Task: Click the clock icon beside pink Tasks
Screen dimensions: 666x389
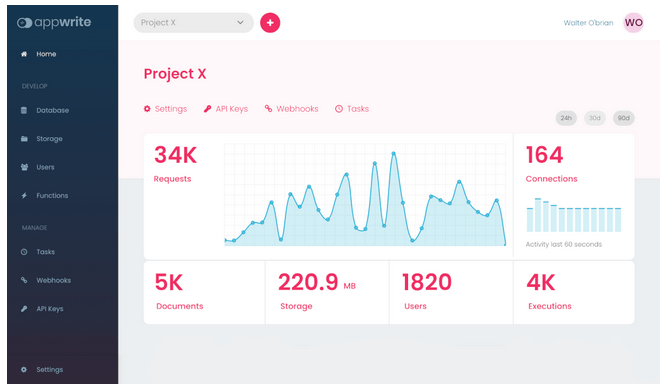Action: click(x=339, y=109)
